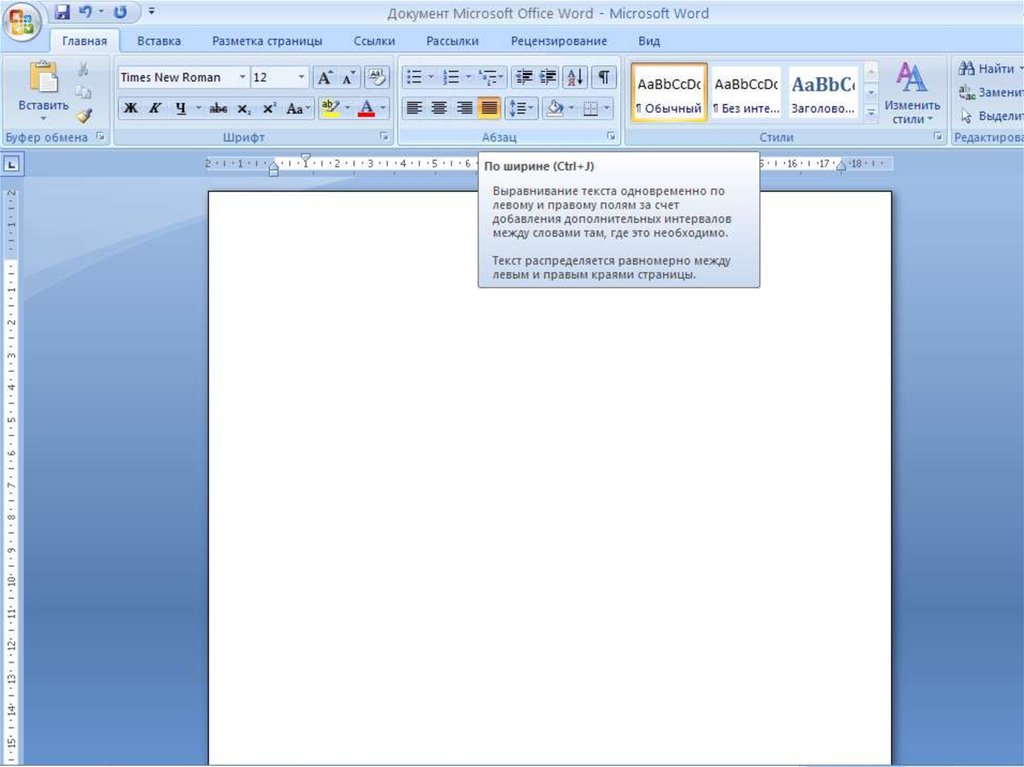Open the Times New Roman font dropdown
This screenshot has width=1024, height=767.
coord(242,77)
